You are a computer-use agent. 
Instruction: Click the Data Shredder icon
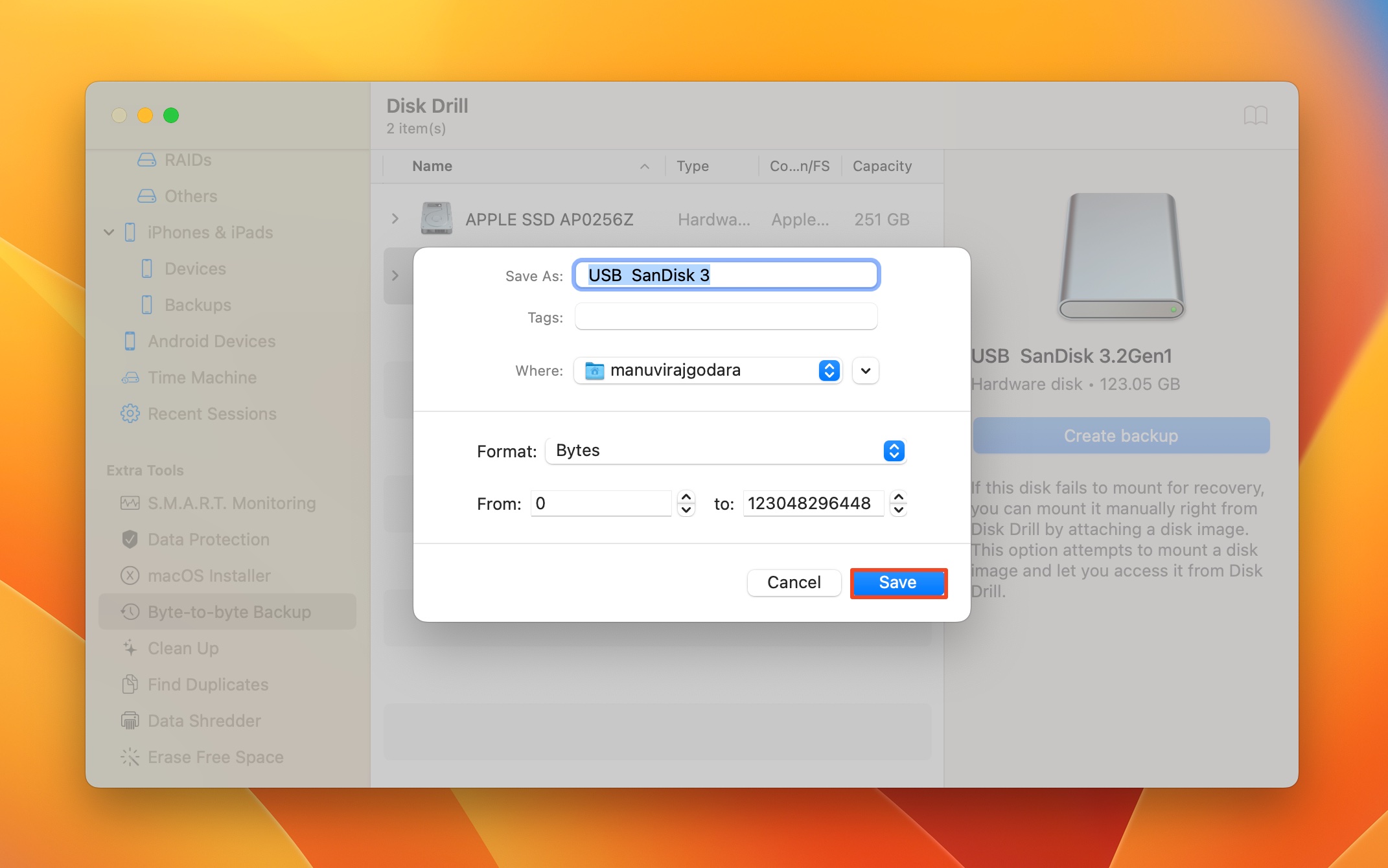click(x=130, y=721)
